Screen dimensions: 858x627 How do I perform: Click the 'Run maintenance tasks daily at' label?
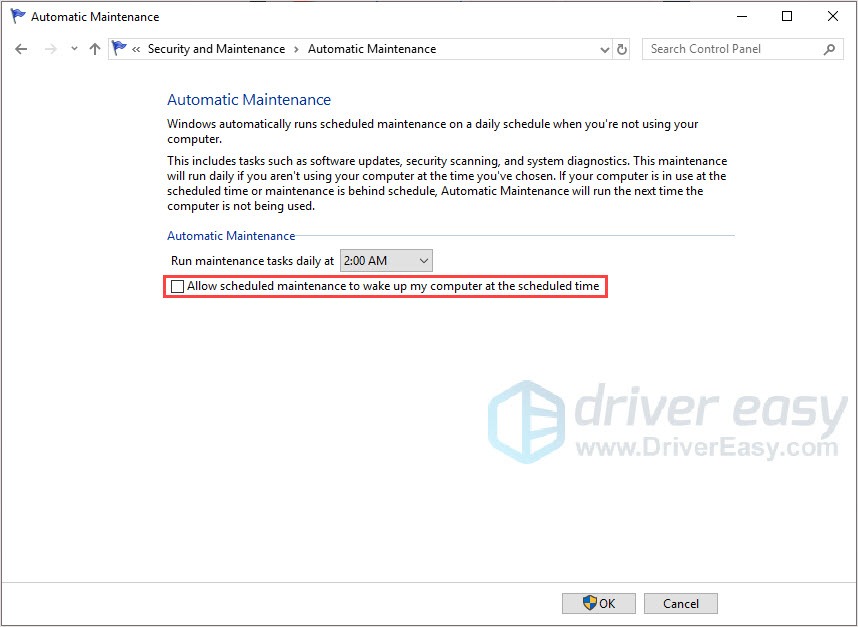(252, 261)
